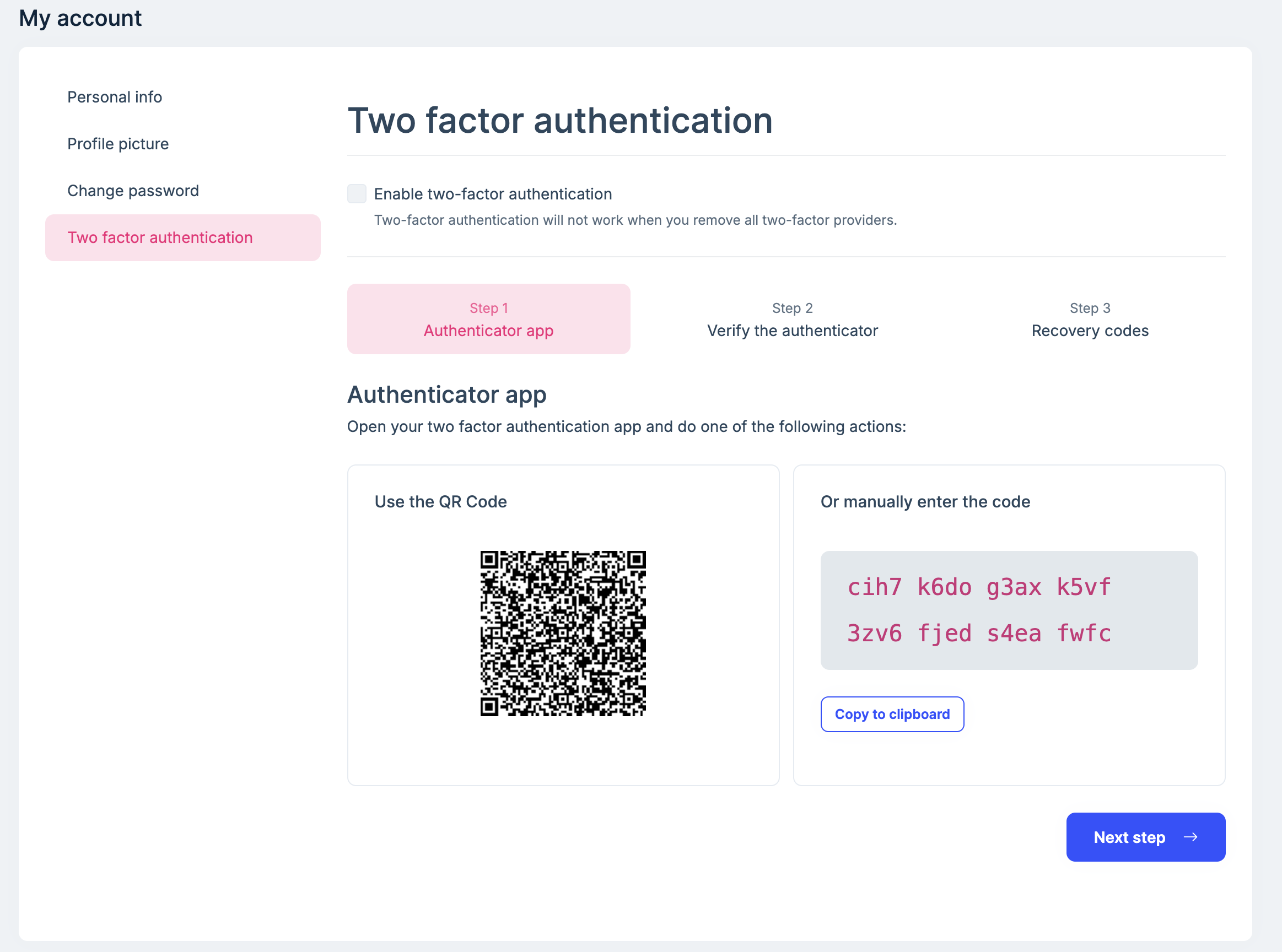Click the arrow icon on Next step

(x=1191, y=837)
